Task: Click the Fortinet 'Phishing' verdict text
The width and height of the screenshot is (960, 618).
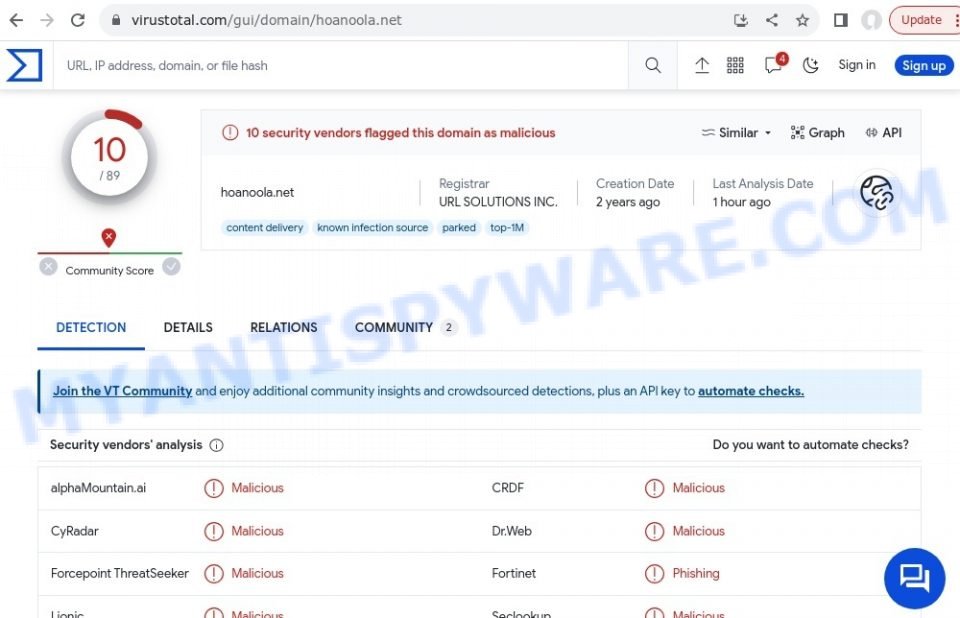Action: (696, 573)
